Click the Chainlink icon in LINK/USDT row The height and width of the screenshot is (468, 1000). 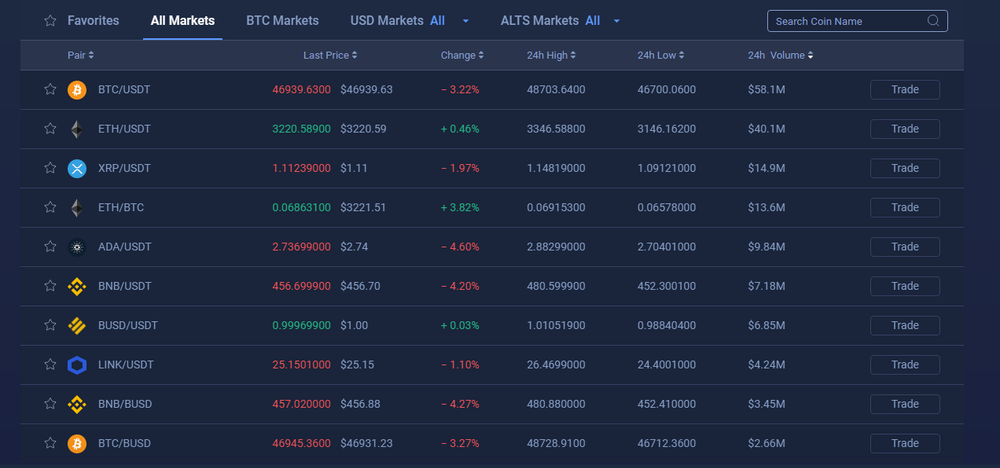(77, 365)
